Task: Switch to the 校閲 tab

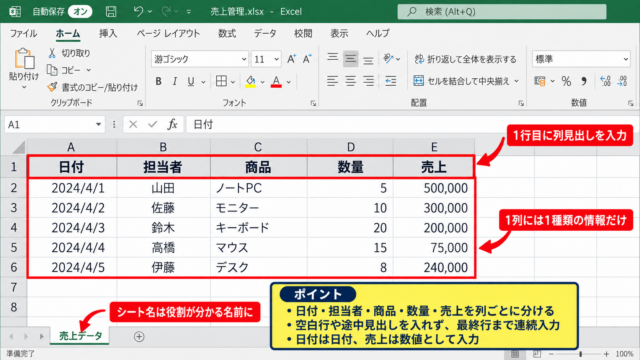Action: 303,33
